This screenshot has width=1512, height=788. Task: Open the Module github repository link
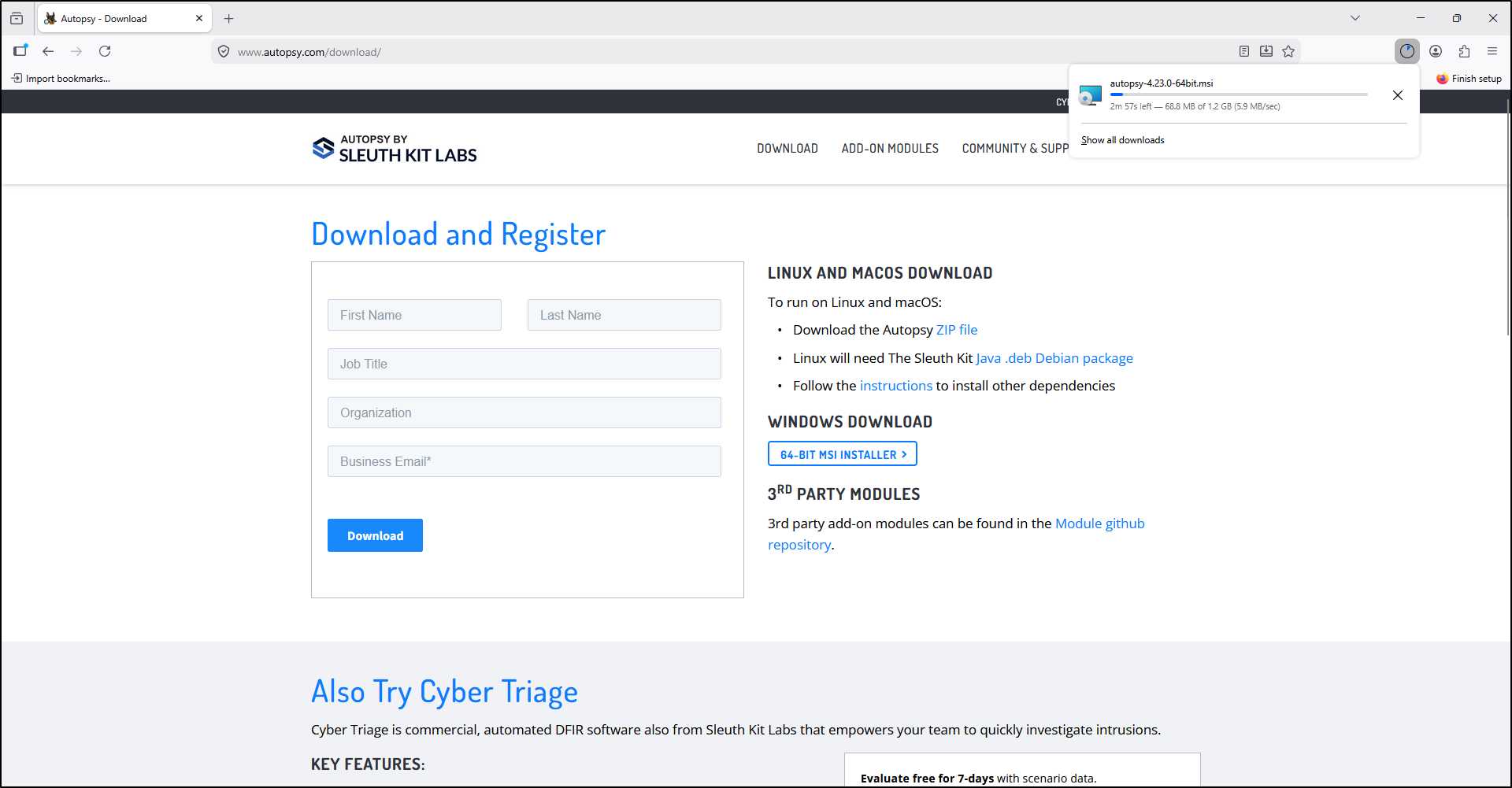1100,523
